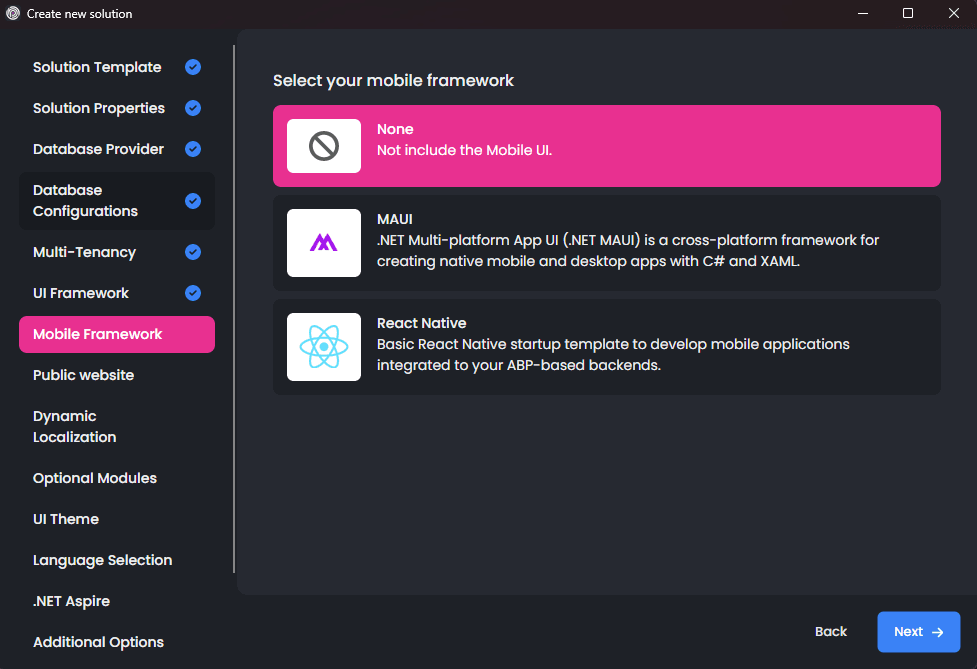The height and width of the screenshot is (669, 977).
Task: Click the Back button
Action: click(x=830, y=631)
